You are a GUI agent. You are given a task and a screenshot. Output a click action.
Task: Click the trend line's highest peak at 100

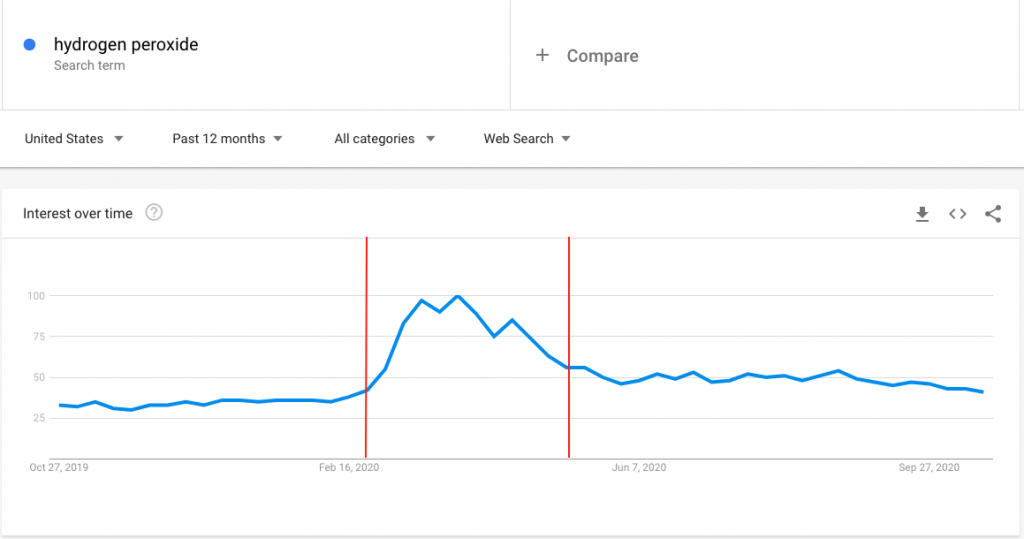[x=458, y=296]
